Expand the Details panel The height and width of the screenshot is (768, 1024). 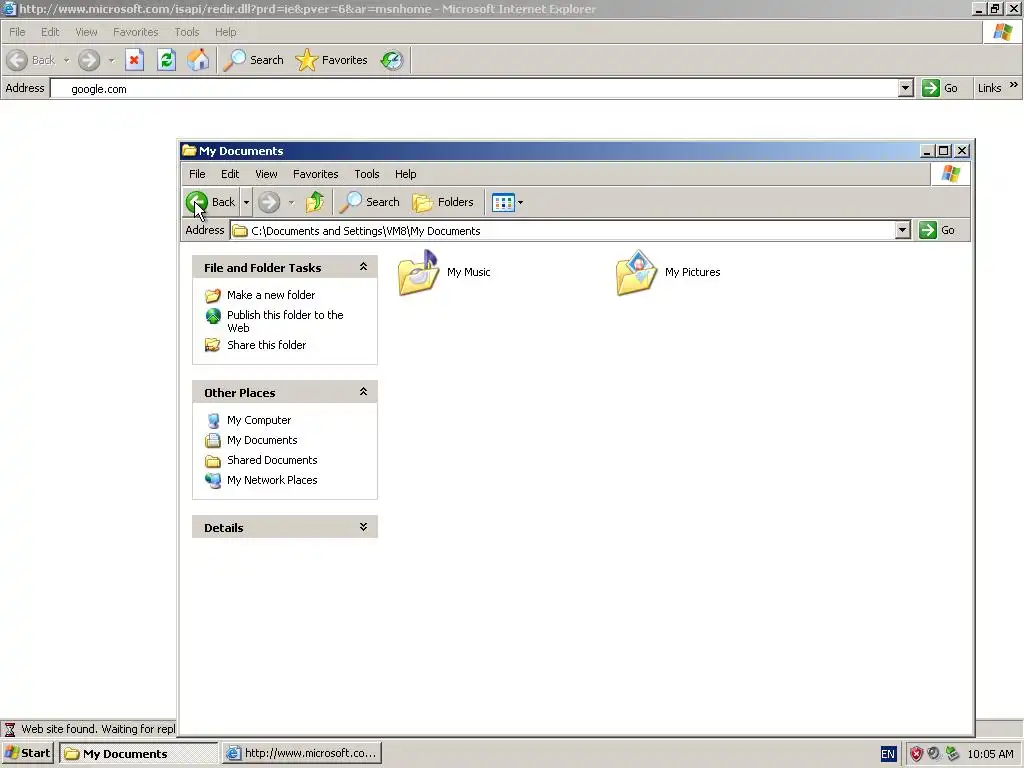[363, 527]
